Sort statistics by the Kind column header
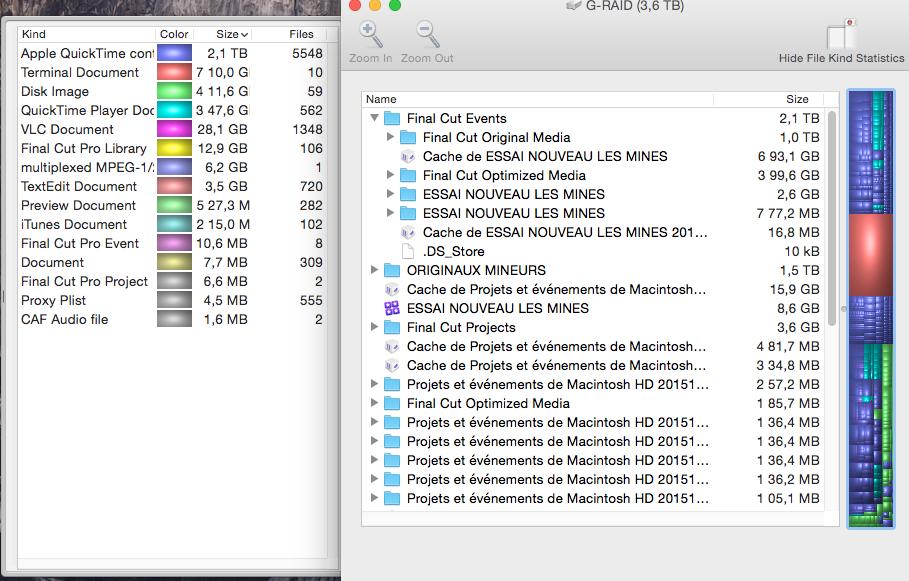This screenshot has height=581, width=909. 86,34
